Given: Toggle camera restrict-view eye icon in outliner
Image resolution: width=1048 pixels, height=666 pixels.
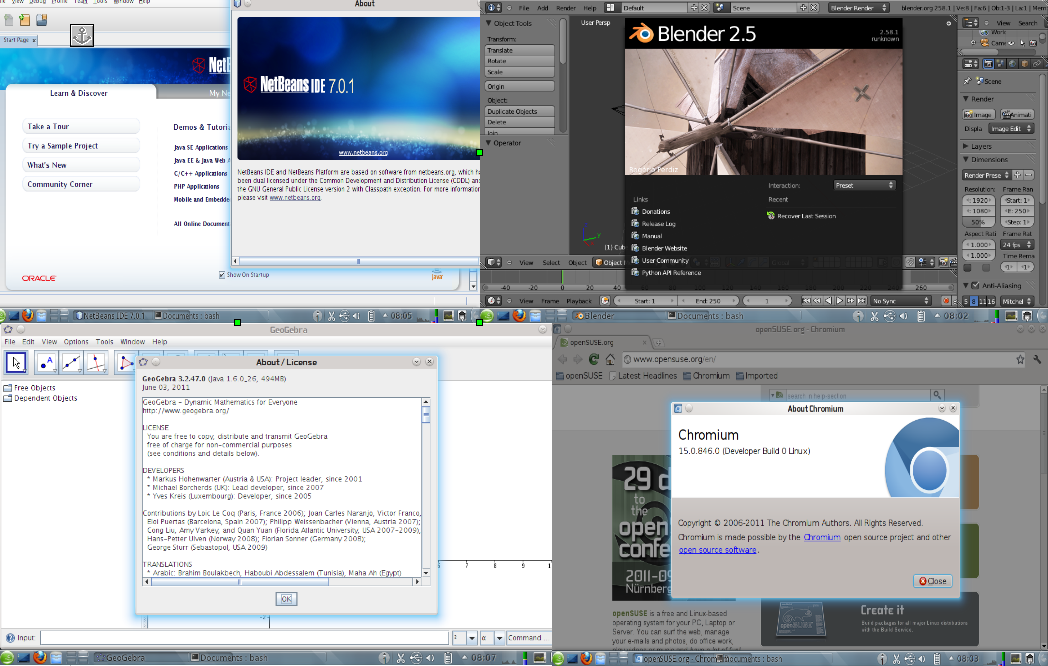Looking at the screenshot, I should [1012, 43].
